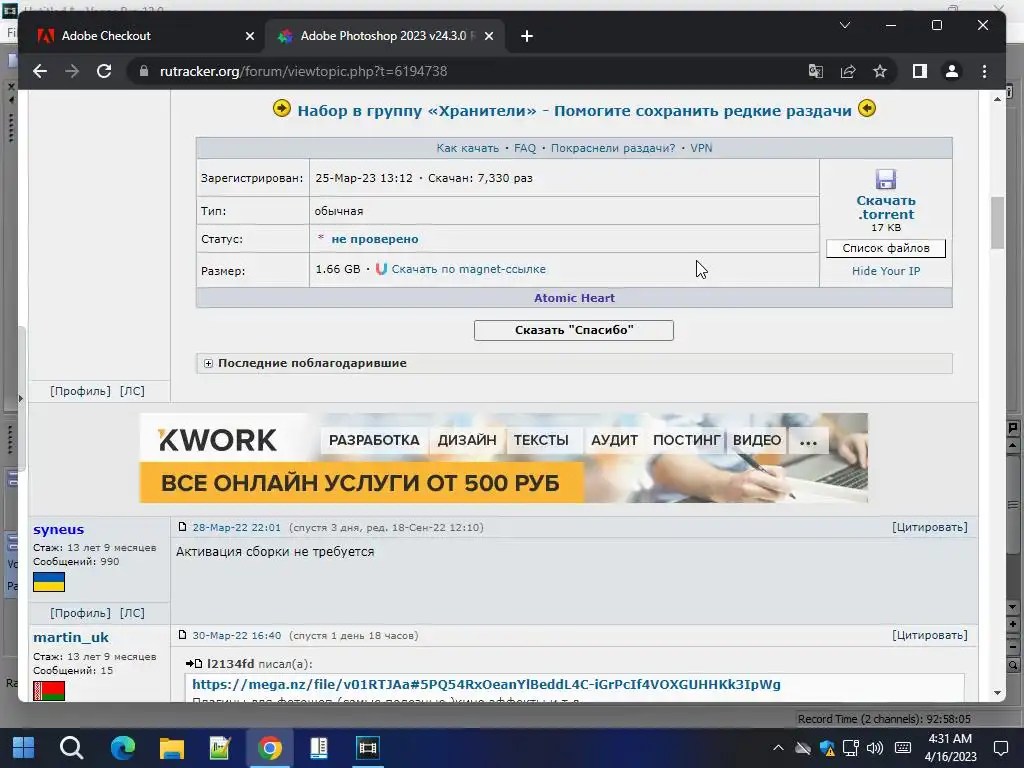The width and height of the screenshot is (1024, 768).
Task: Open post date link 28-Мар-22 22:01
Action: 236,528
